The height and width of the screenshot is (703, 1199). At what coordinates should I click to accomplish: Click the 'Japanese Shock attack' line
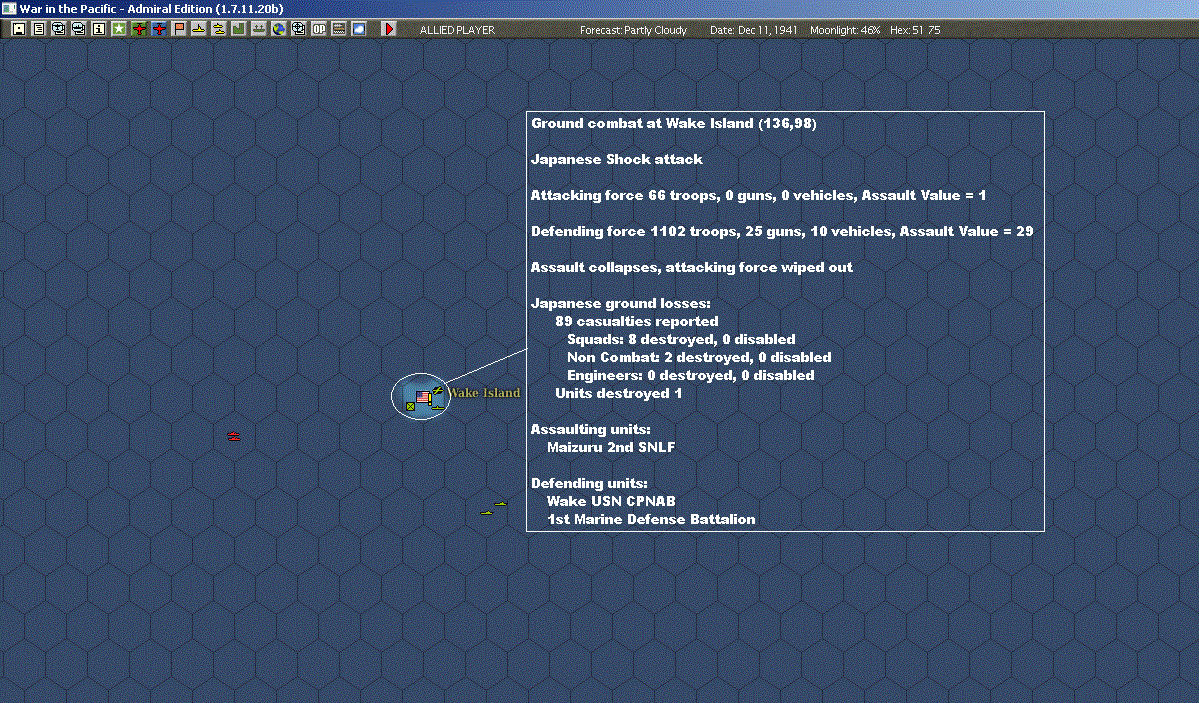coord(616,159)
